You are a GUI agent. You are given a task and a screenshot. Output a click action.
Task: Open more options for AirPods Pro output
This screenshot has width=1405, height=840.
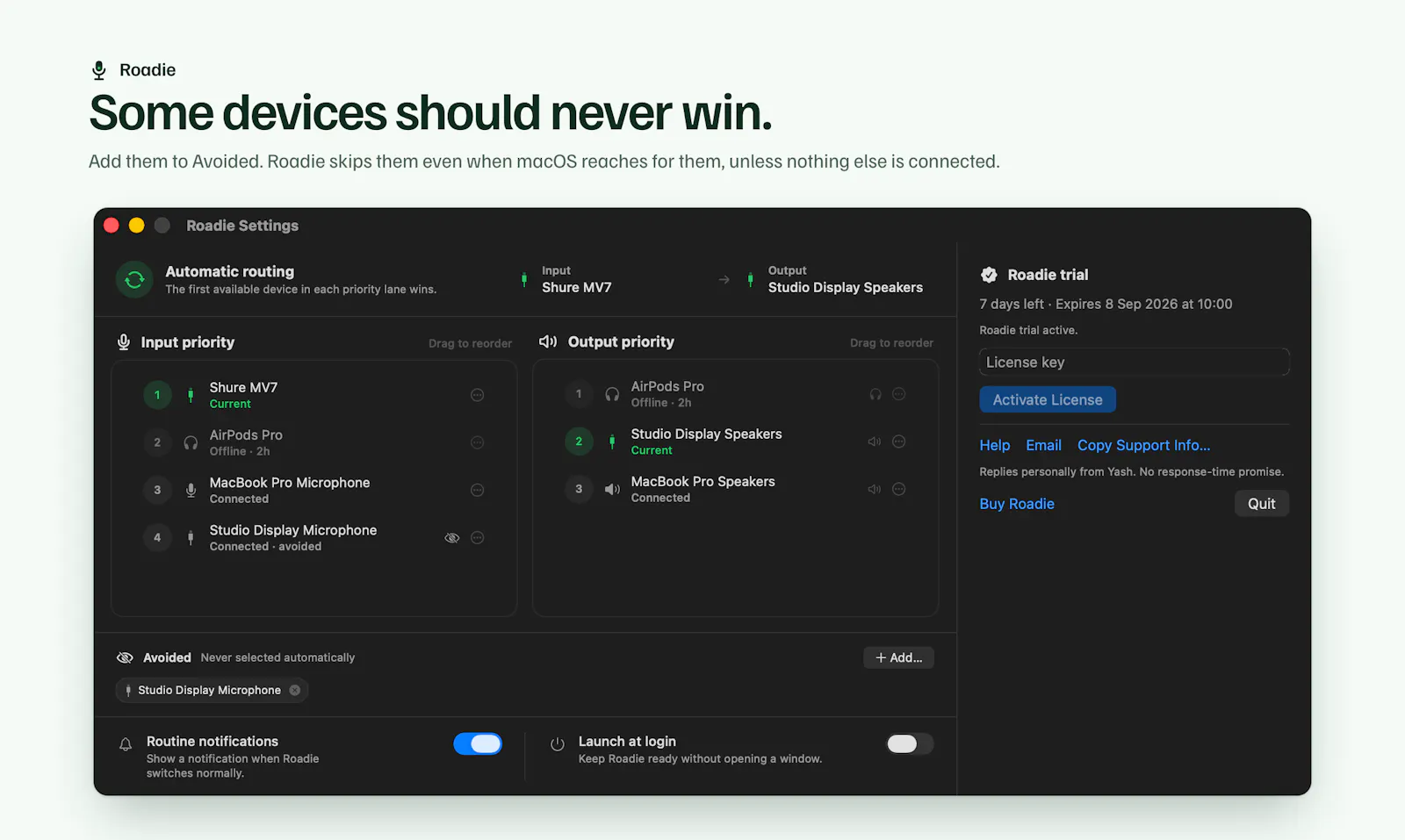click(x=899, y=394)
